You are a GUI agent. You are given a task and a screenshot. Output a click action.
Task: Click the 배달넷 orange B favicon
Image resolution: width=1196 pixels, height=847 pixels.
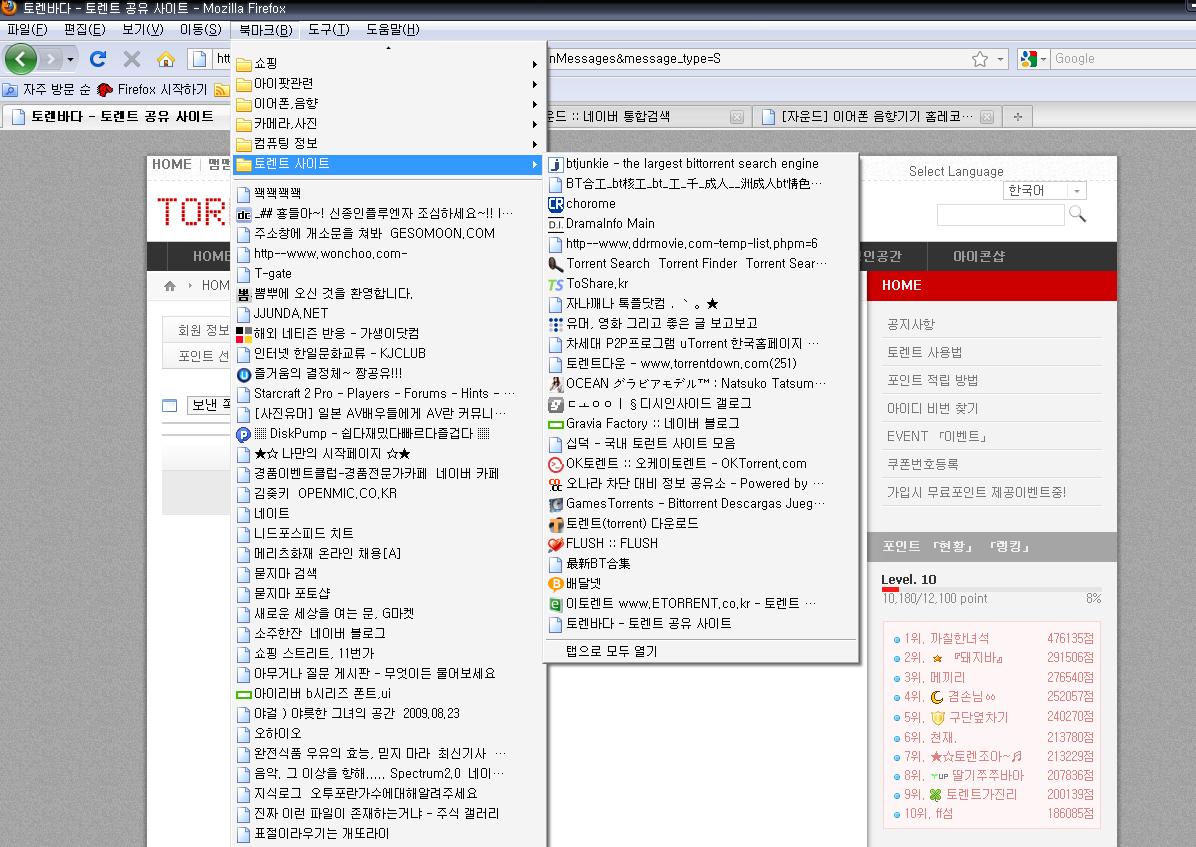[x=555, y=584]
